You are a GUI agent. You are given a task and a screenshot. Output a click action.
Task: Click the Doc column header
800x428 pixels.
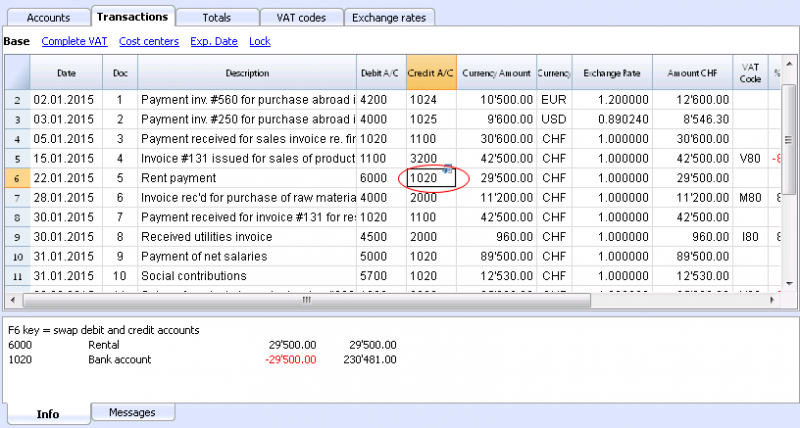pos(120,73)
